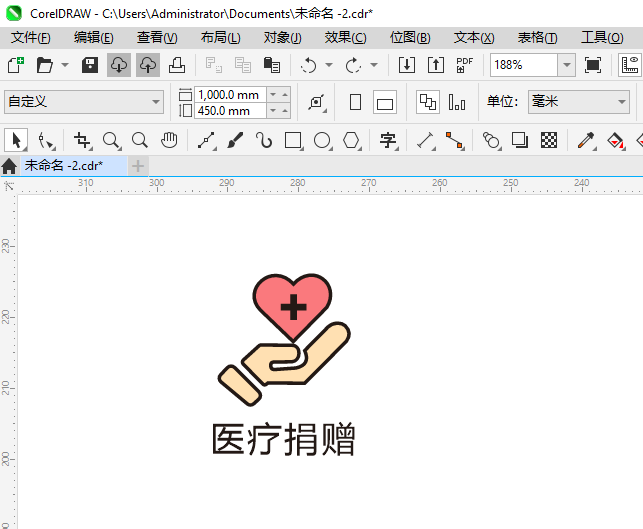Switch to the 未命名 -2.cdr document tab
The image size is (643, 529).
pos(74,166)
